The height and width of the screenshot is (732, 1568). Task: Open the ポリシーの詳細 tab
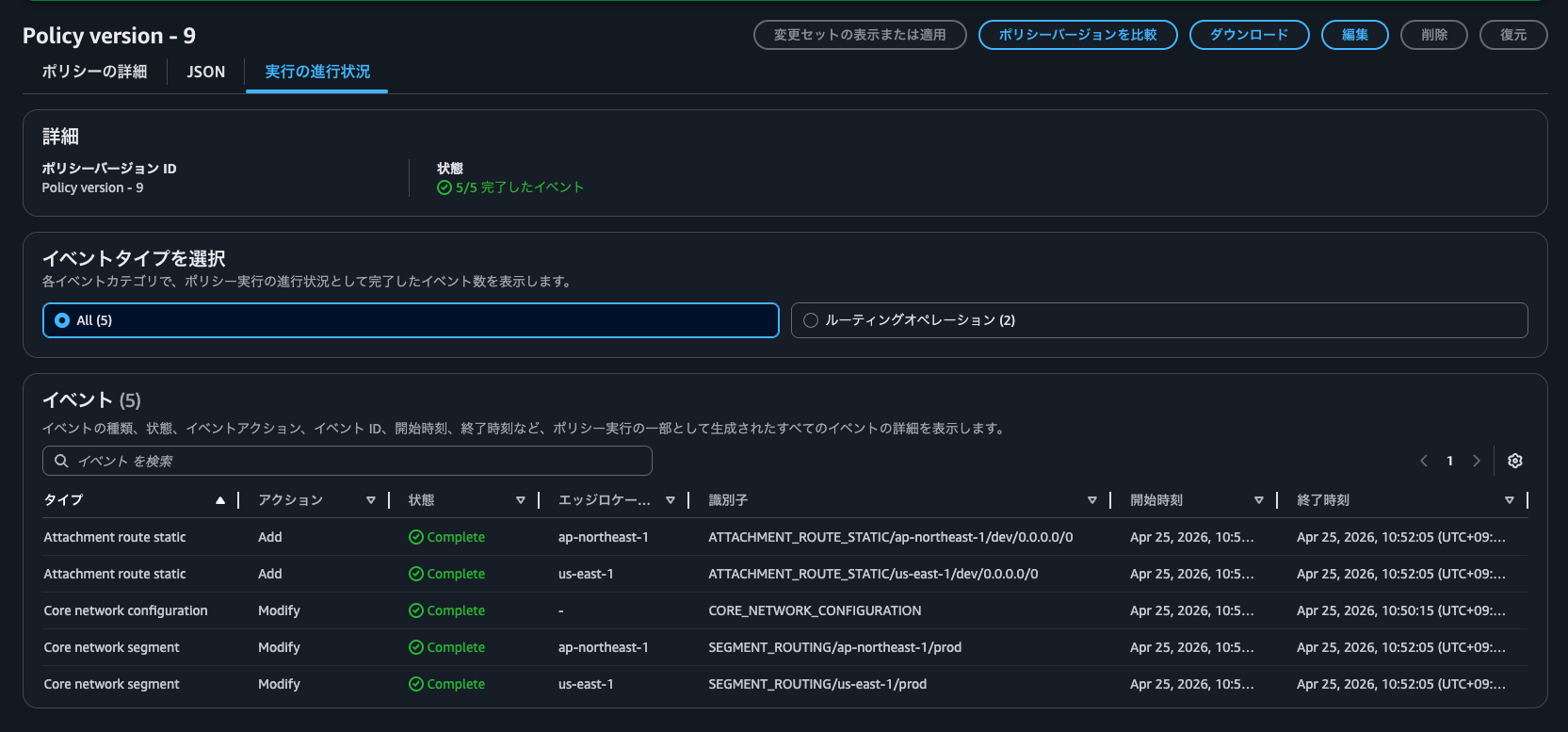[94, 72]
